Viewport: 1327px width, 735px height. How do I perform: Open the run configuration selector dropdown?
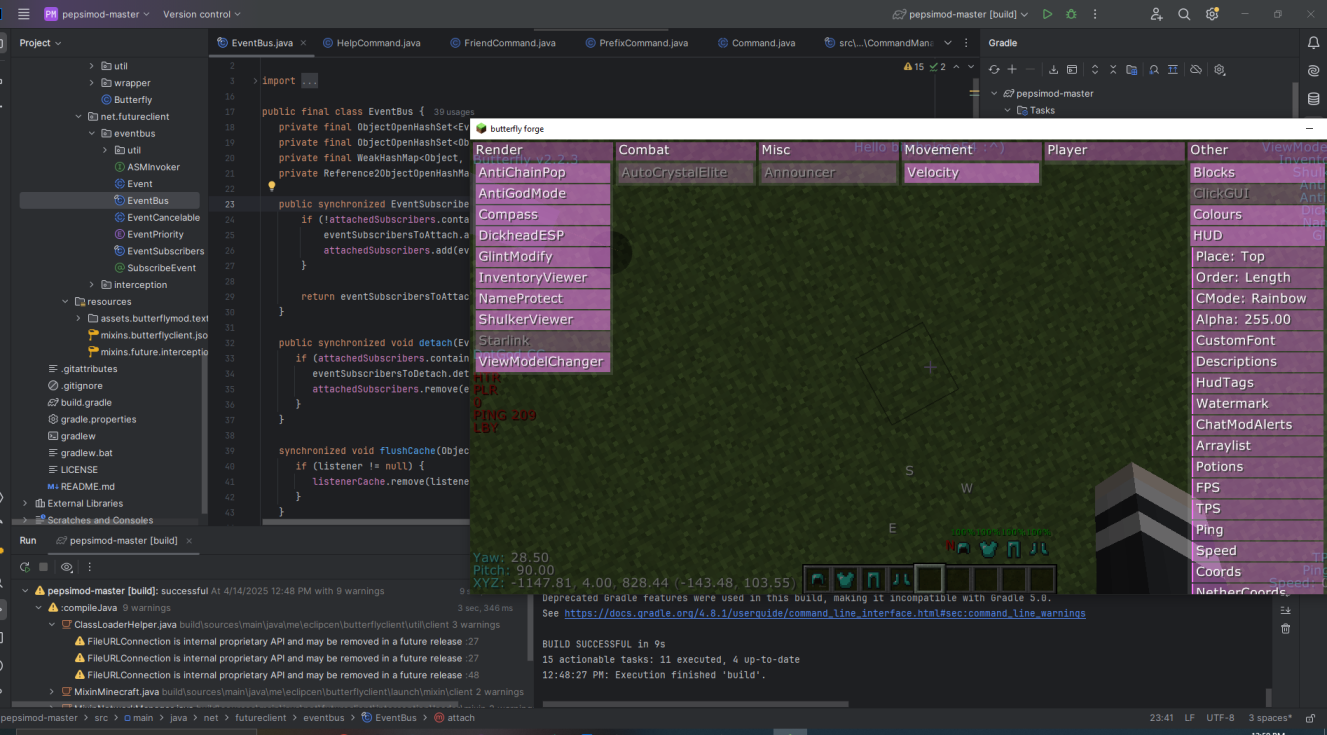[x=960, y=14]
